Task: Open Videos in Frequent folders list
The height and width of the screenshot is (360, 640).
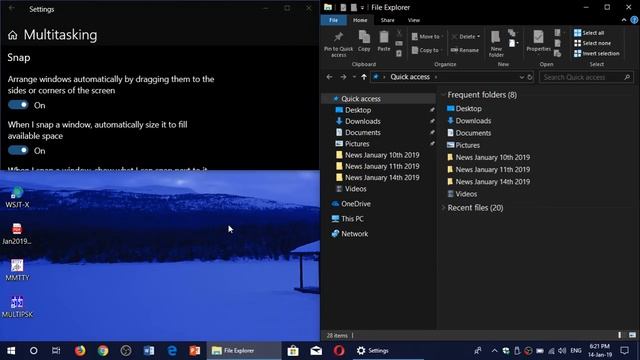Action: click(462, 194)
